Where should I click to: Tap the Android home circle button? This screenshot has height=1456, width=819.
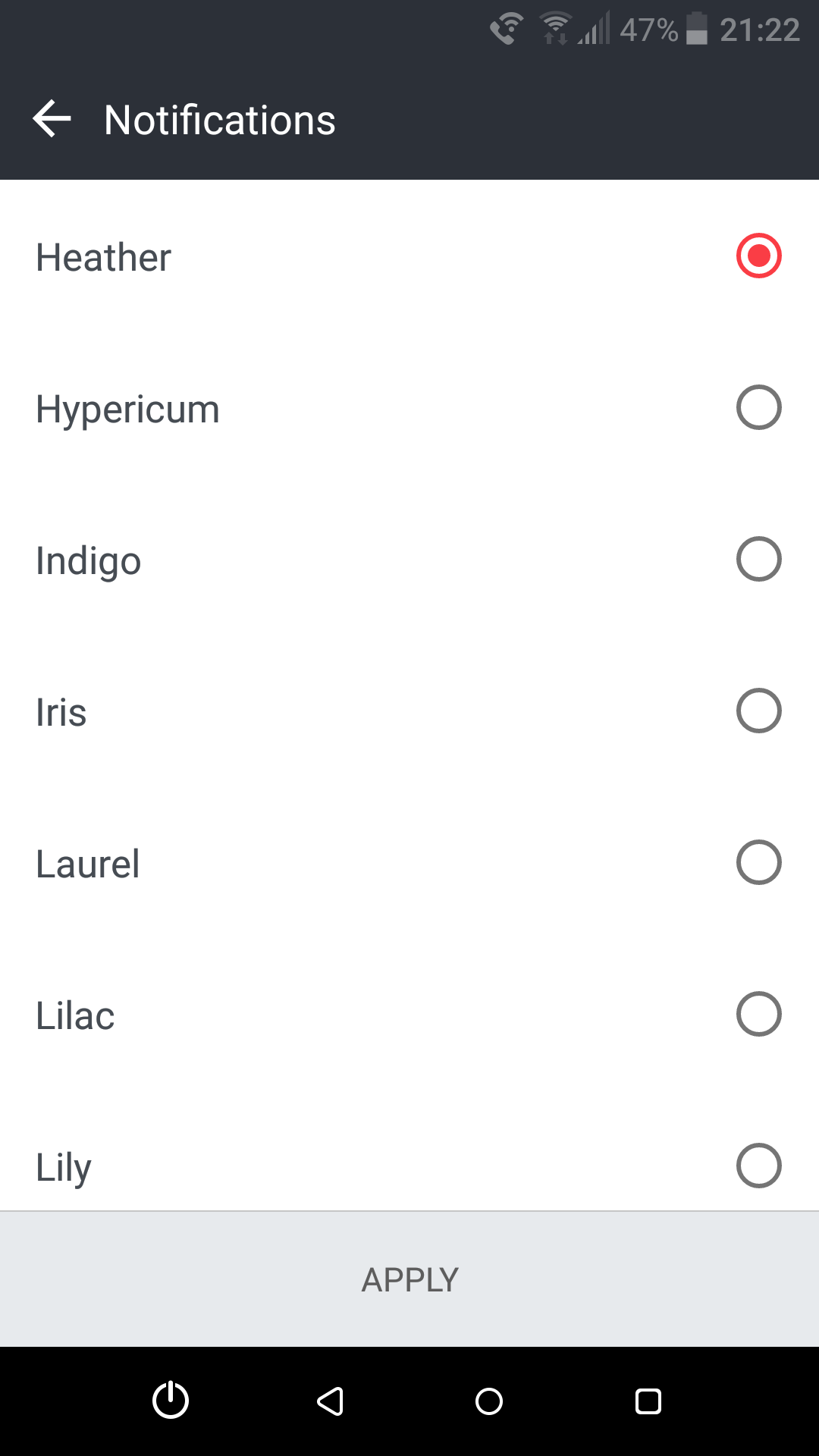click(x=489, y=1401)
